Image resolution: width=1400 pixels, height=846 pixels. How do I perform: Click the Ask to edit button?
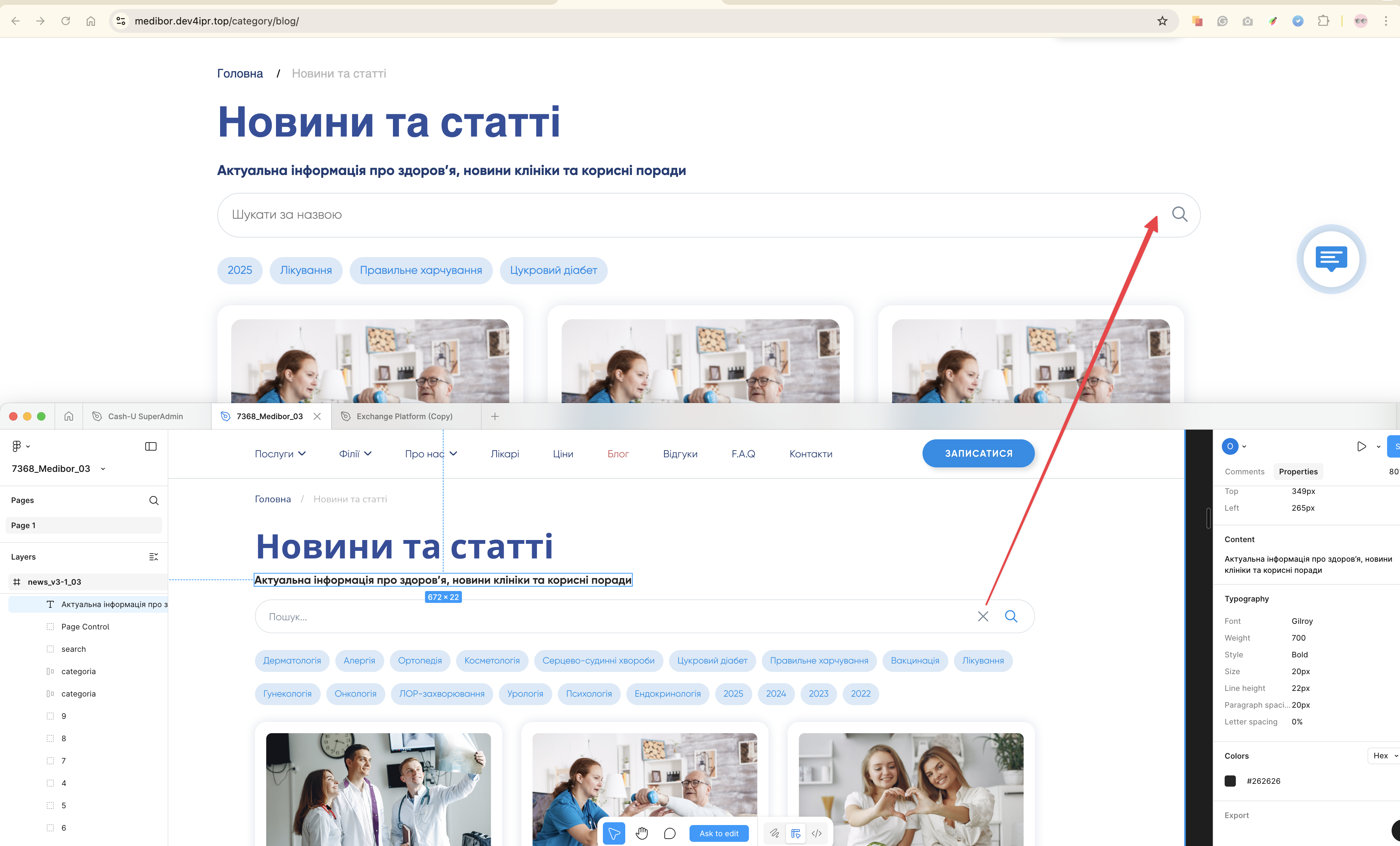(x=719, y=833)
